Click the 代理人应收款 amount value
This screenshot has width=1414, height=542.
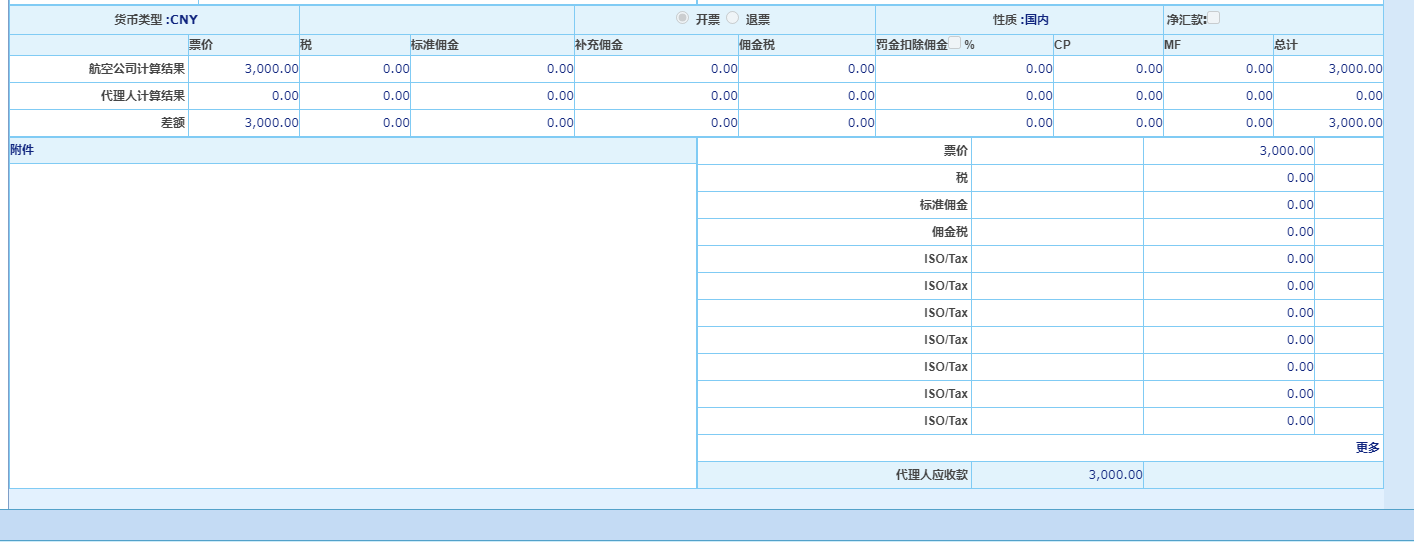1057,475
